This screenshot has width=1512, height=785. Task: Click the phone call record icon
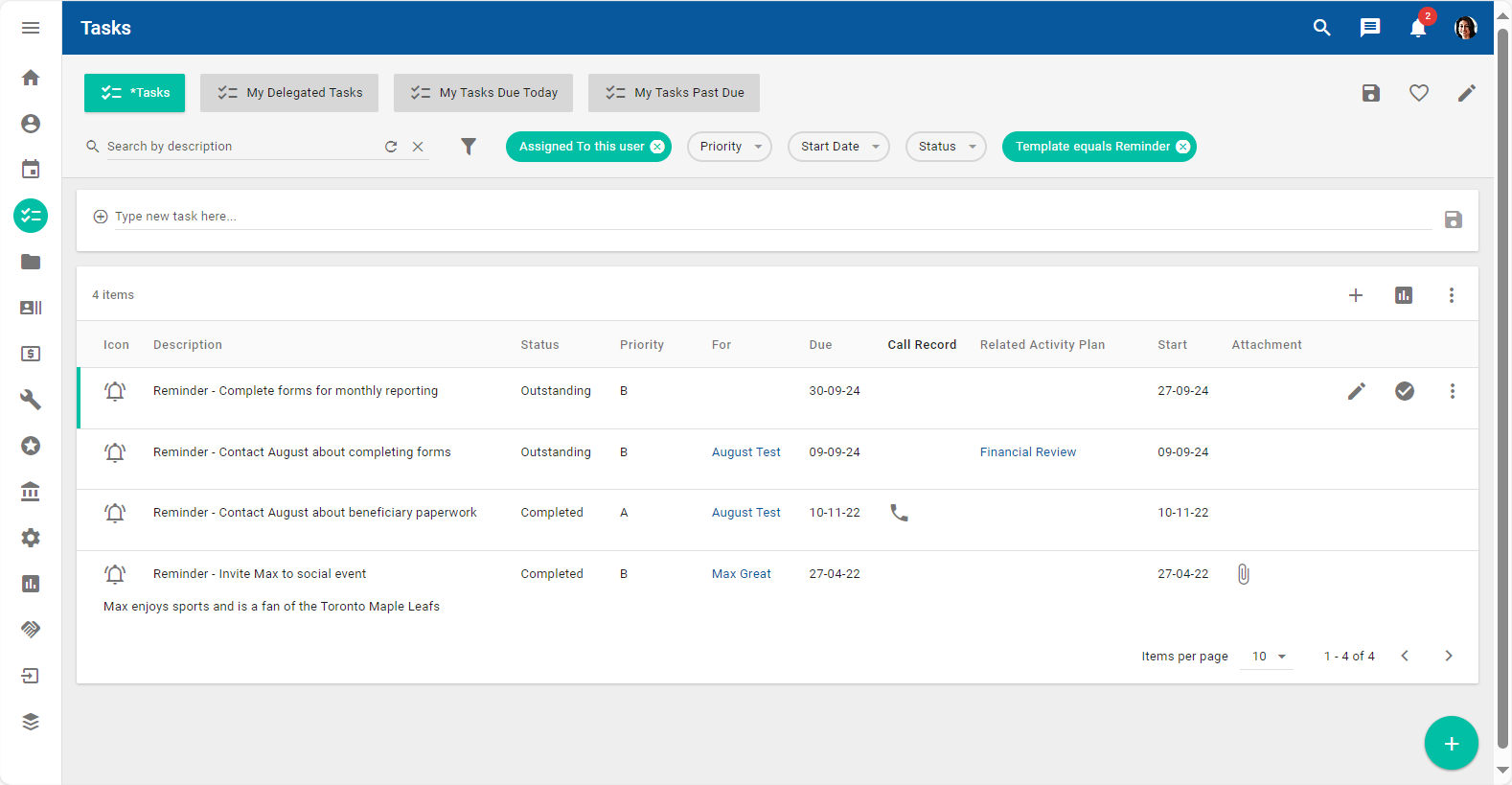pyautogui.click(x=899, y=513)
